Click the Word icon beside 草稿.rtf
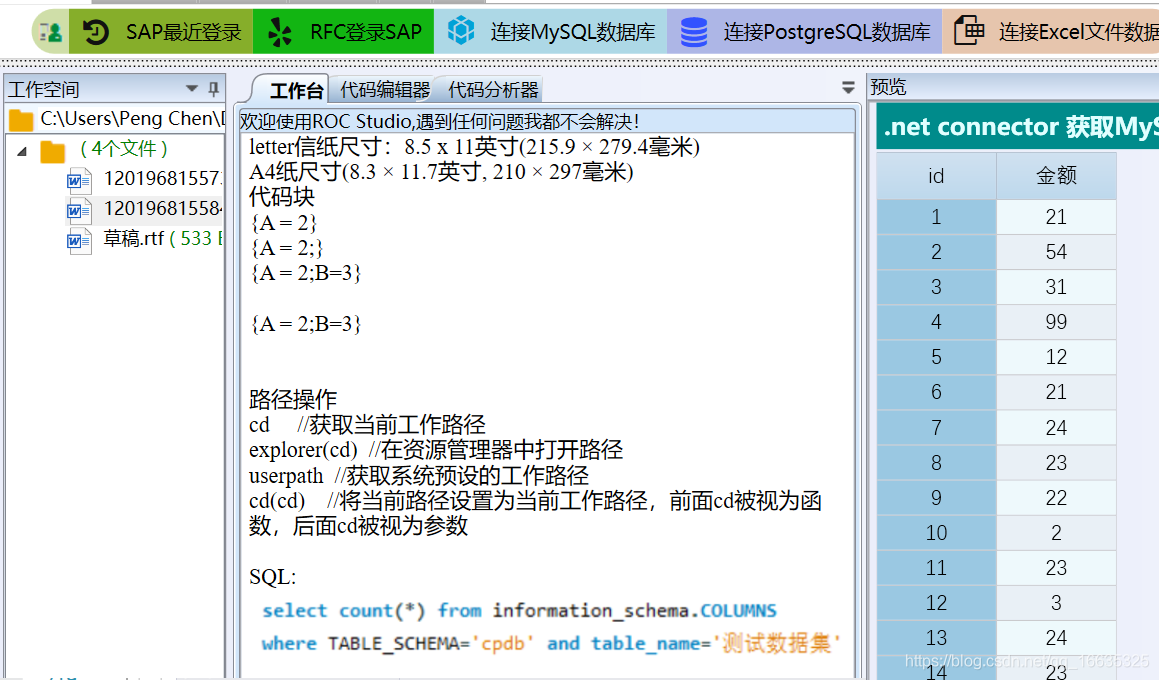The width and height of the screenshot is (1159, 680). click(x=79, y=240)
